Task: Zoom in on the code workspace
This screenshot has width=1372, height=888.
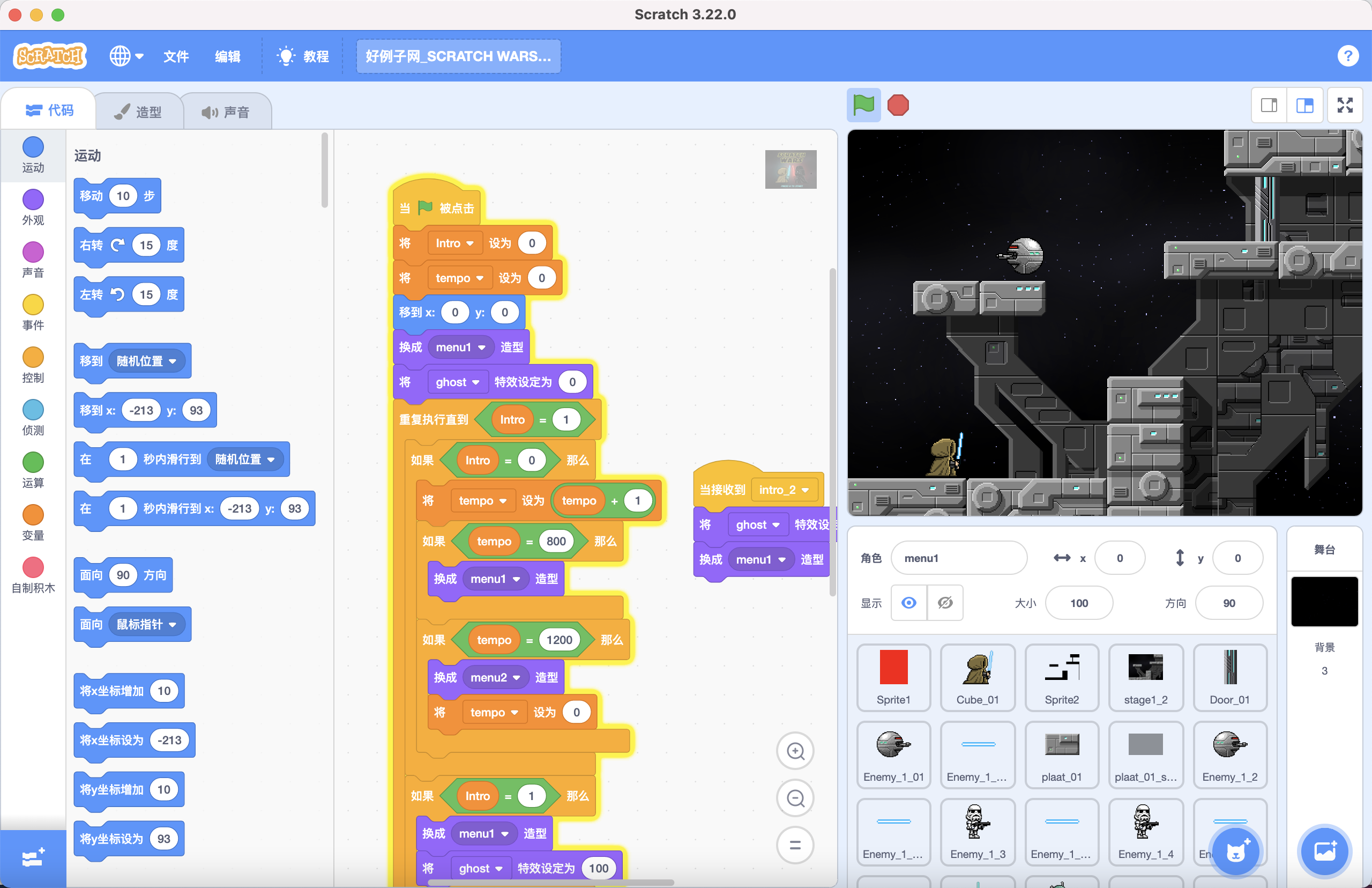Action: tap(795, 751)
